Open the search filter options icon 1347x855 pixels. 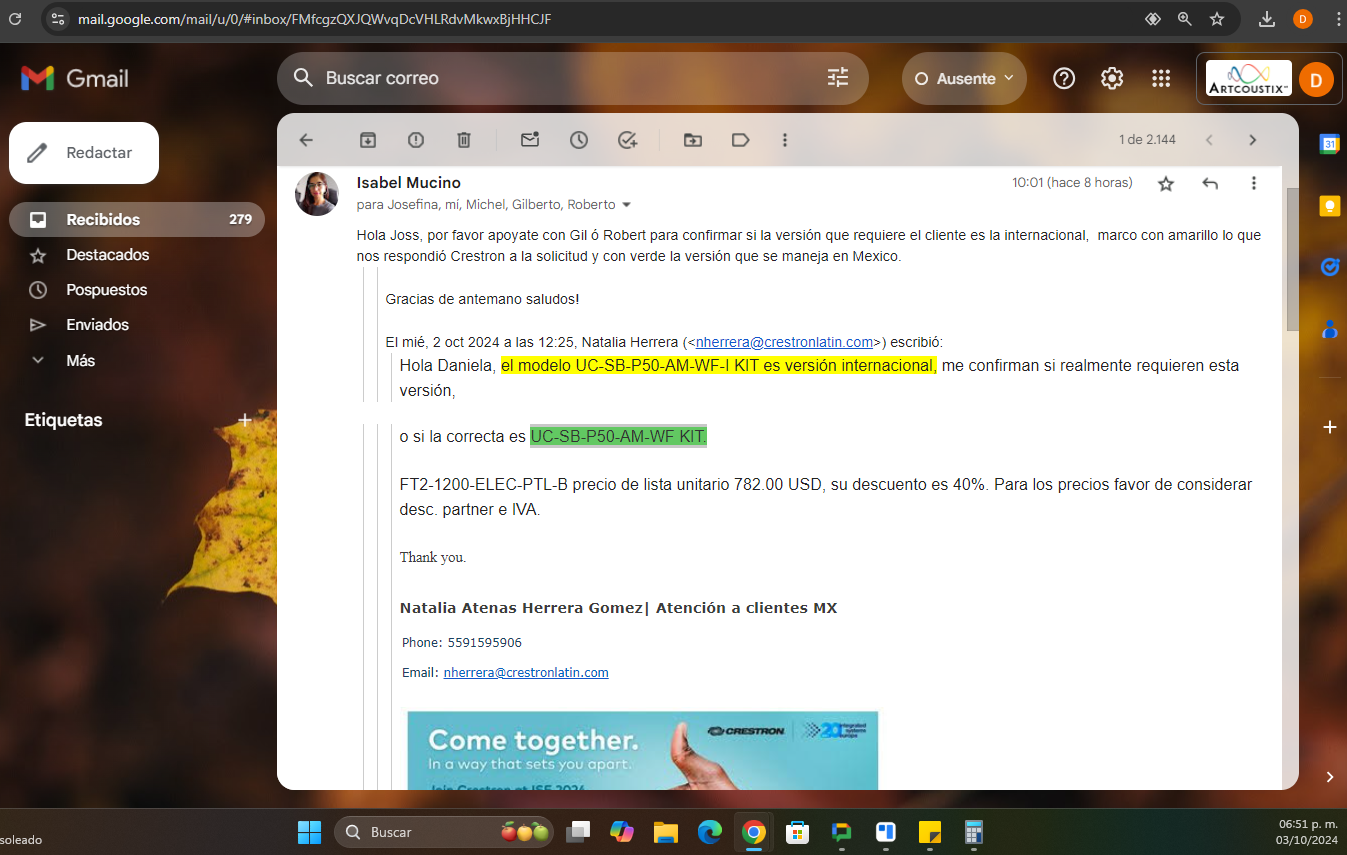point(838,78)
